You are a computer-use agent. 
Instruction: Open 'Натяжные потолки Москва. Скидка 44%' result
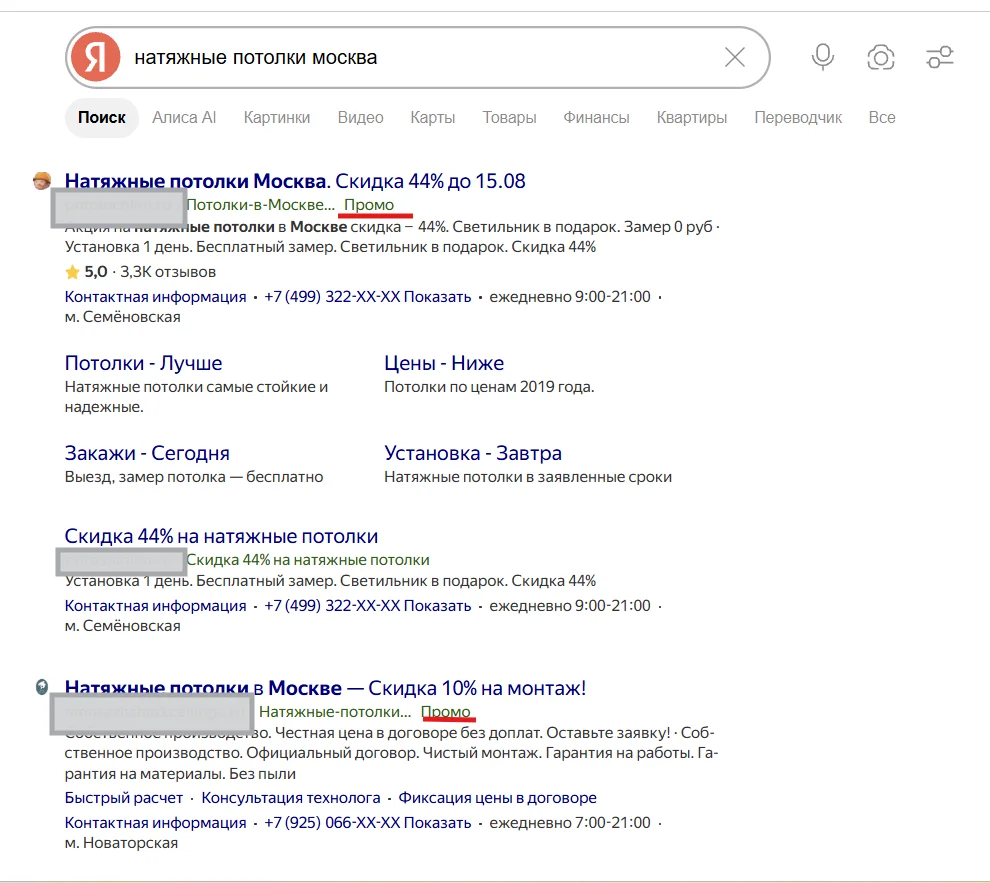pos(295,181)
